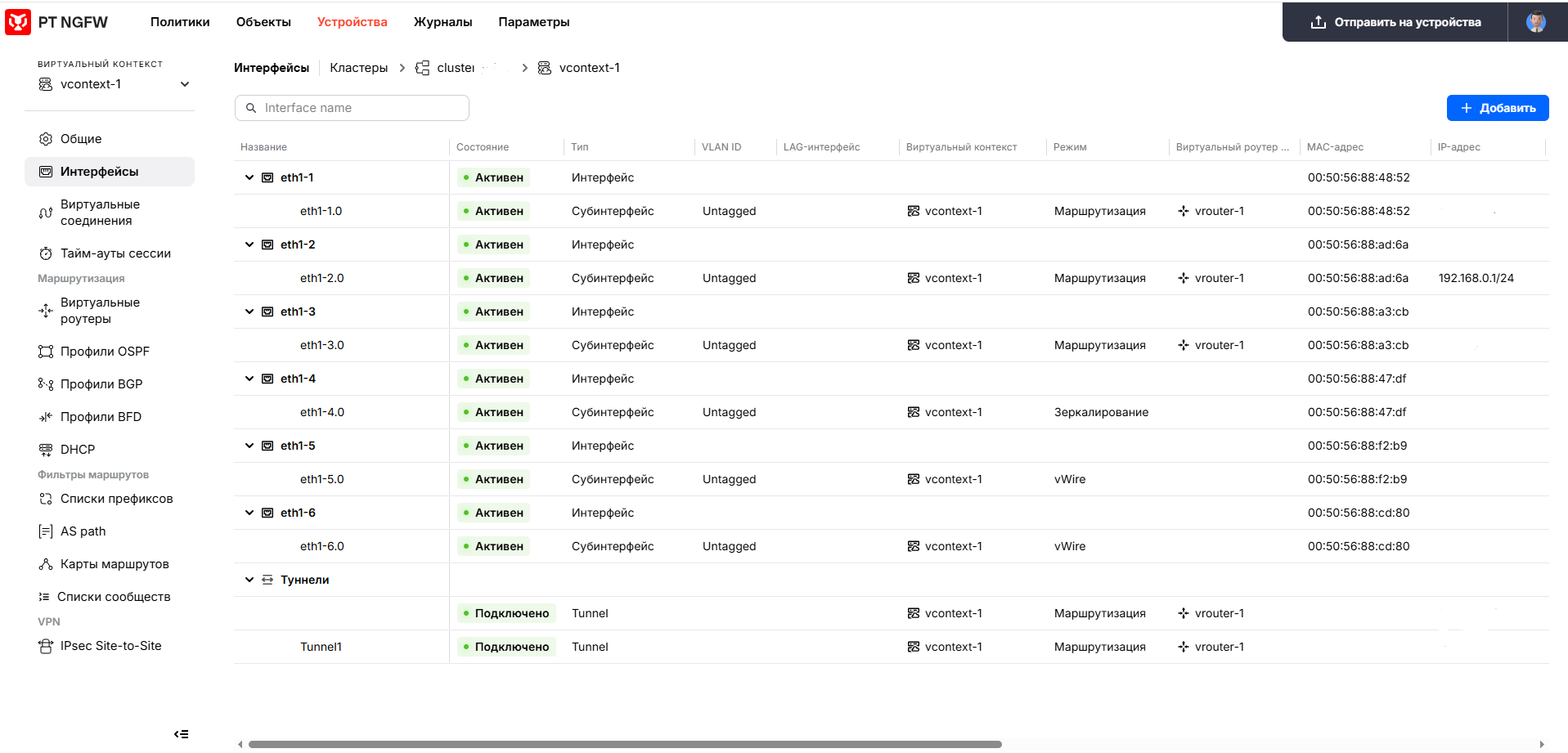Viewport: 1568px width, 753px height.
Task: Switch to the Журналы menu
Action: 443,22
